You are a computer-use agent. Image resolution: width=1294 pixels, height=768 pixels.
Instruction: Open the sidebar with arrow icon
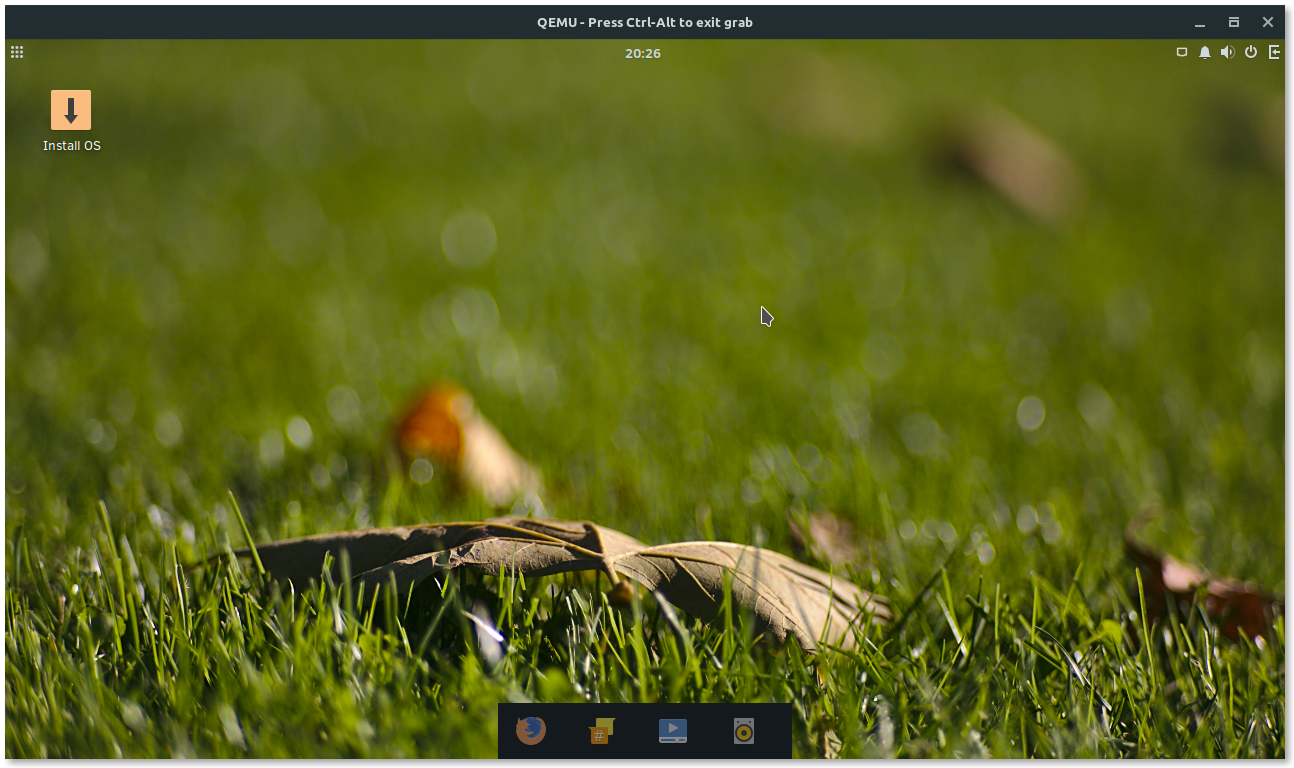(x=1274, y=52)
